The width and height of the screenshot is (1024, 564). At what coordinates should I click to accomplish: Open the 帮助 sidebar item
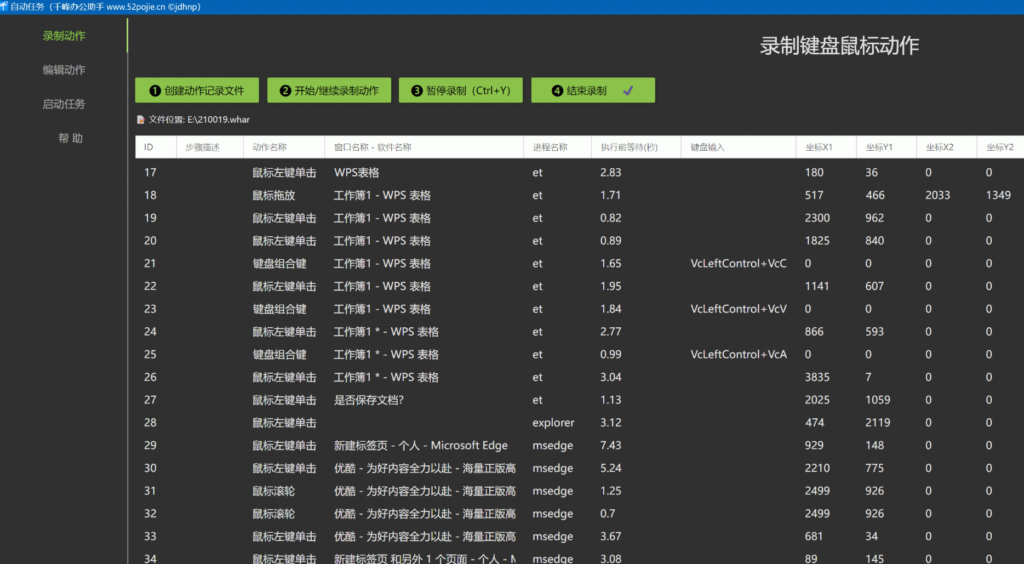point(70,138)
